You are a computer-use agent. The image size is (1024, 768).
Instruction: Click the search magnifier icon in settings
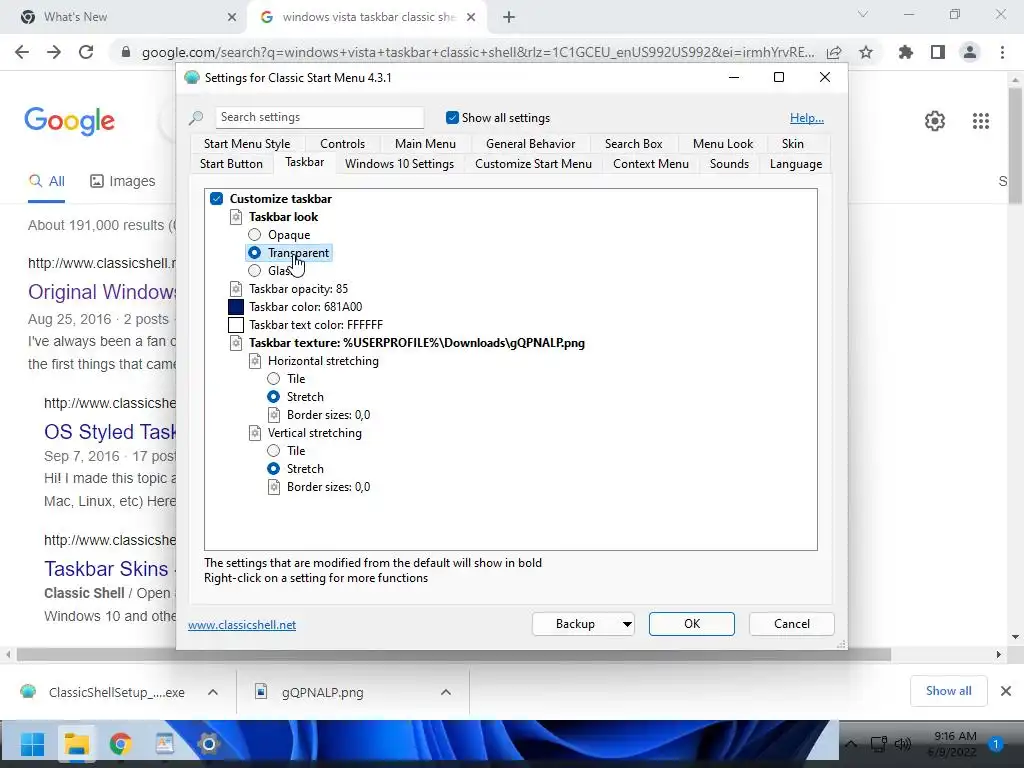[196, 118]
